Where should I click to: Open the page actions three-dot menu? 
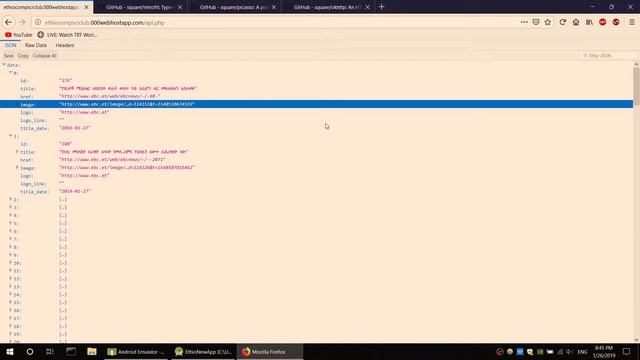click(x=524, y=22)
